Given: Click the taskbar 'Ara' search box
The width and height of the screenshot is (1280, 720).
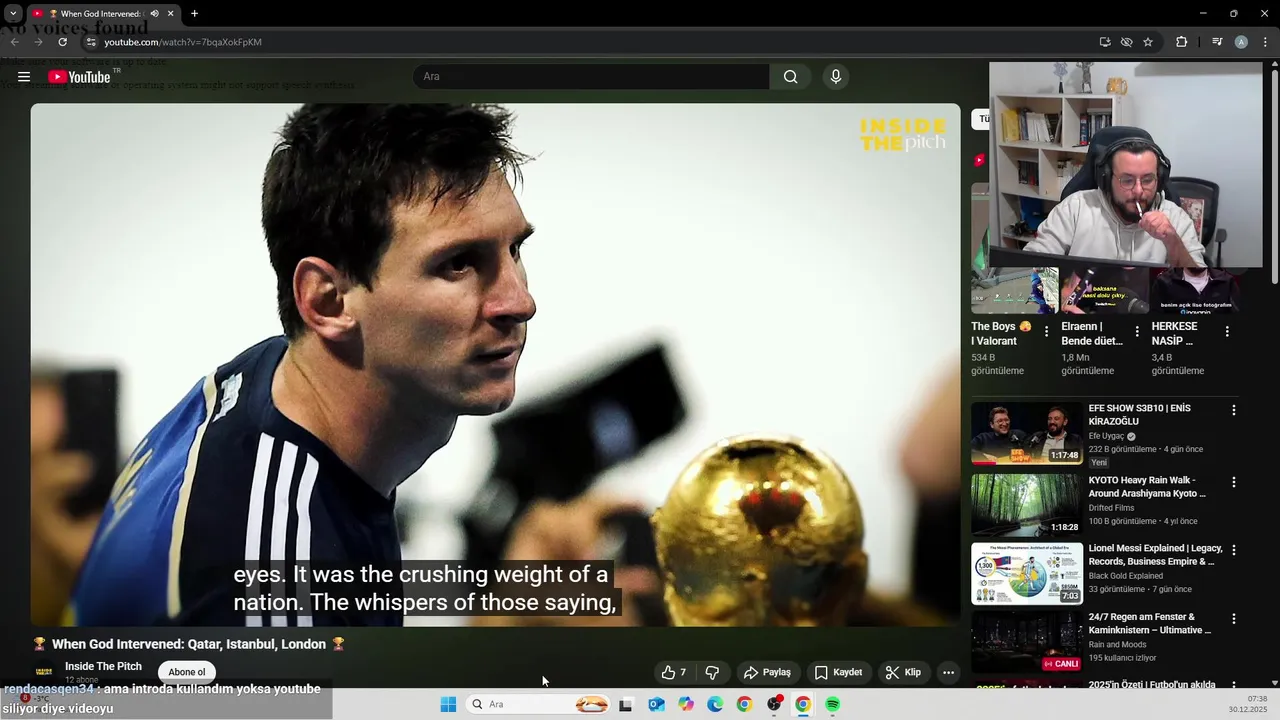Looking at the screenshot, I should point(540,704).
